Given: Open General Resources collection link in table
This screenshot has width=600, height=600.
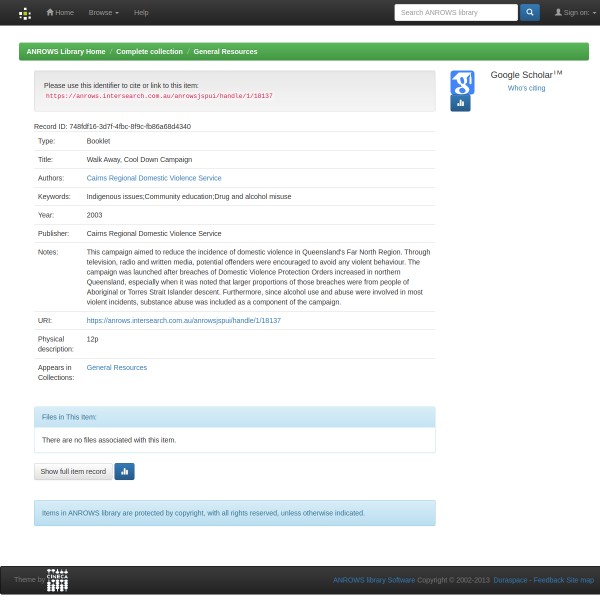Looking at the screenshot, I should [116, 368].
